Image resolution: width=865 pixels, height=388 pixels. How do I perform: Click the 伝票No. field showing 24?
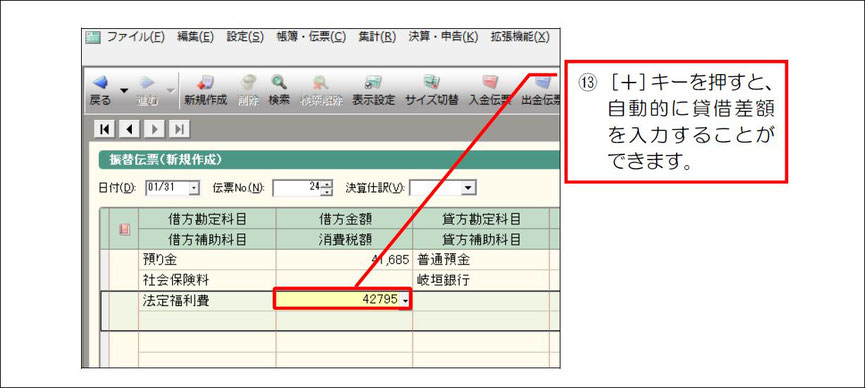[x=297, y=188]
